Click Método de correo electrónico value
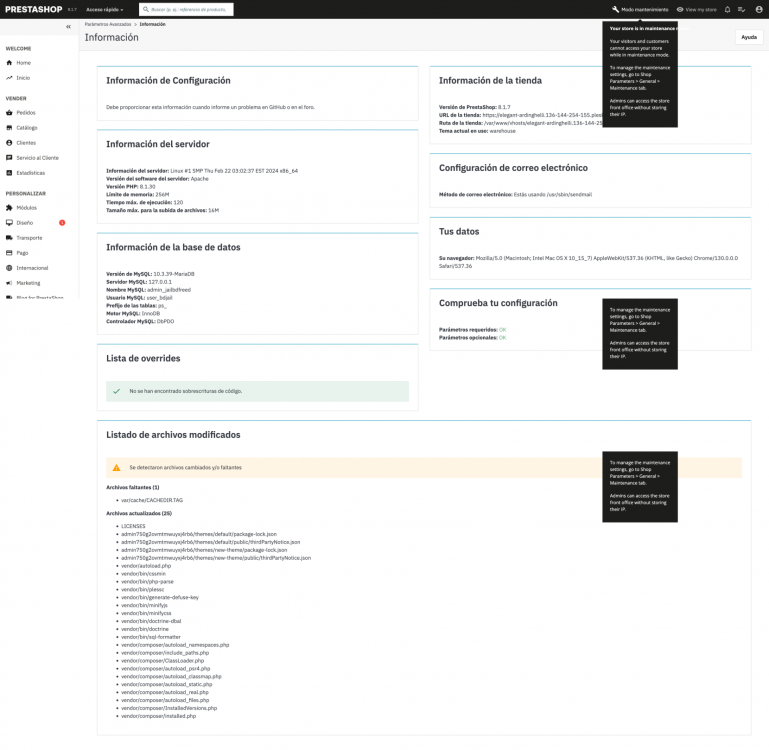 pyautogui.click(x=553, y=195)
